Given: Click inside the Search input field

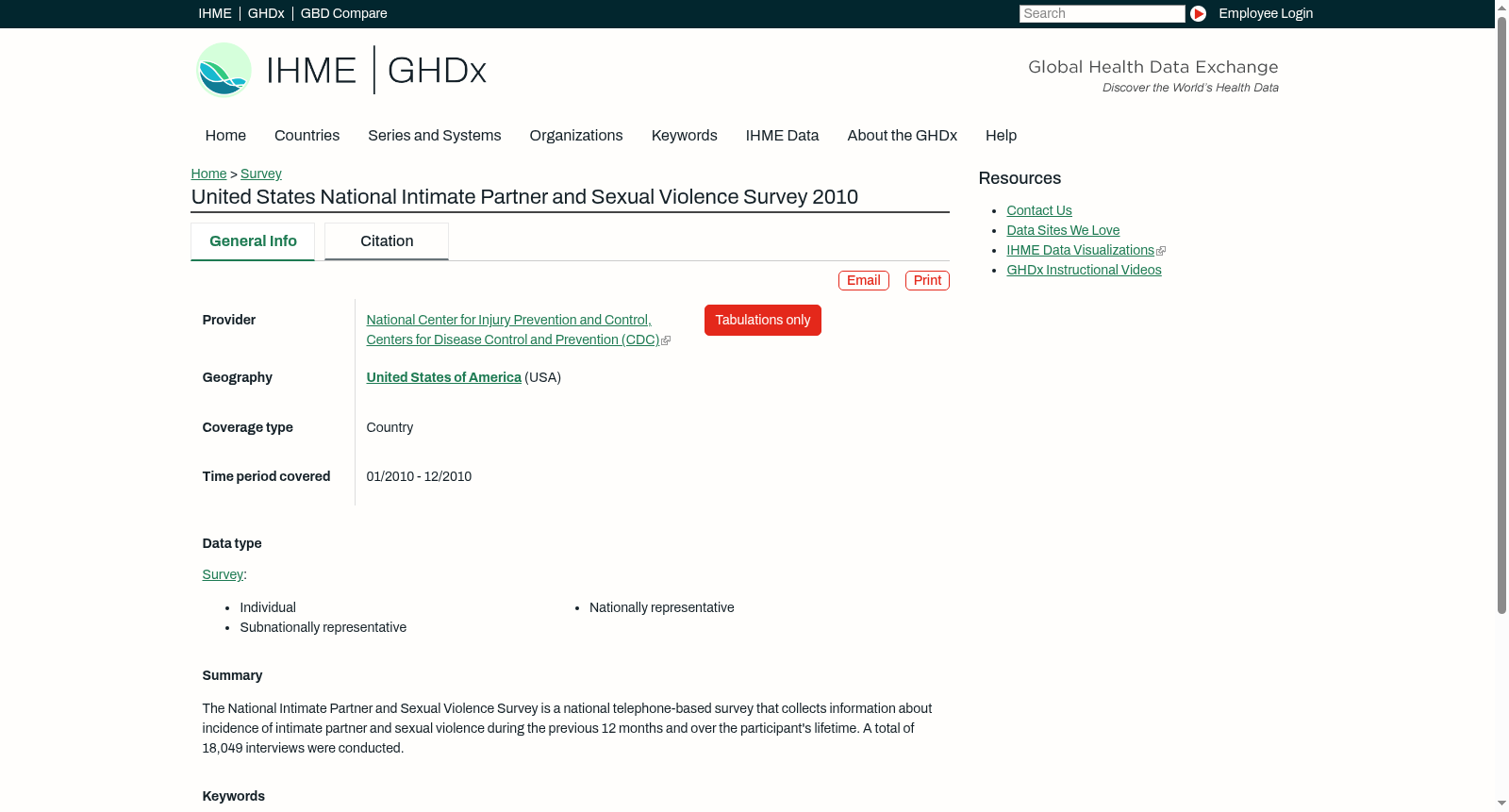Looking at the screenshot, I should point(1102,13).
